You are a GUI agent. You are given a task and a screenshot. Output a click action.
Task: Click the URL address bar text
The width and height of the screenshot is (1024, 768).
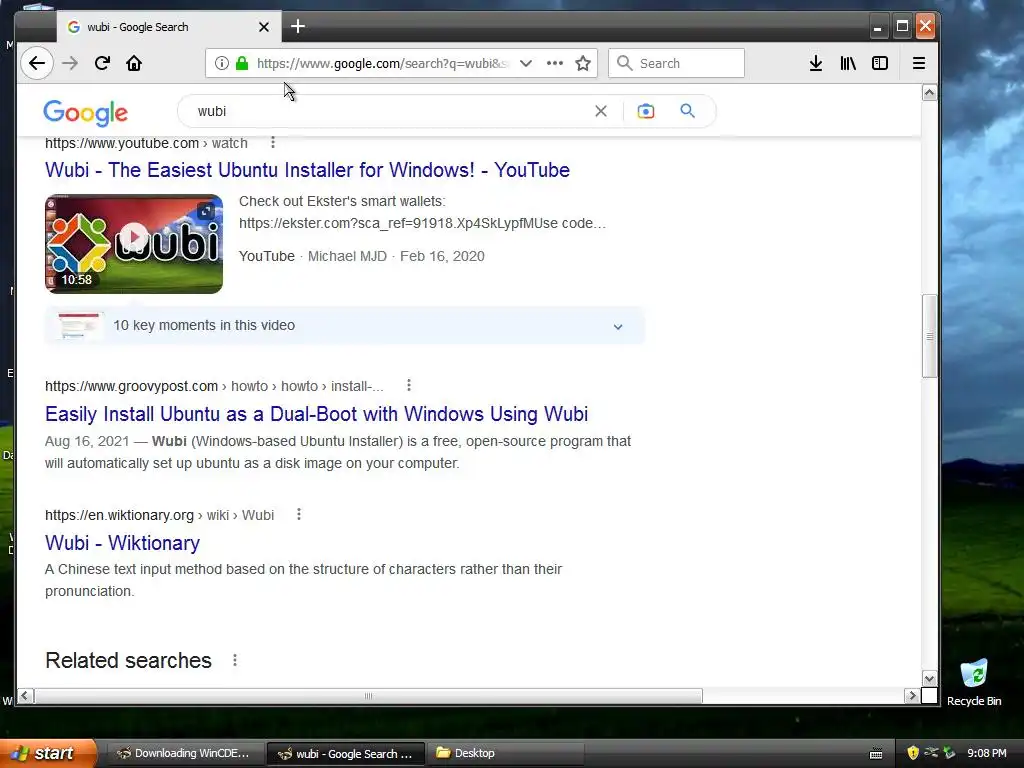tap(383, 63)
